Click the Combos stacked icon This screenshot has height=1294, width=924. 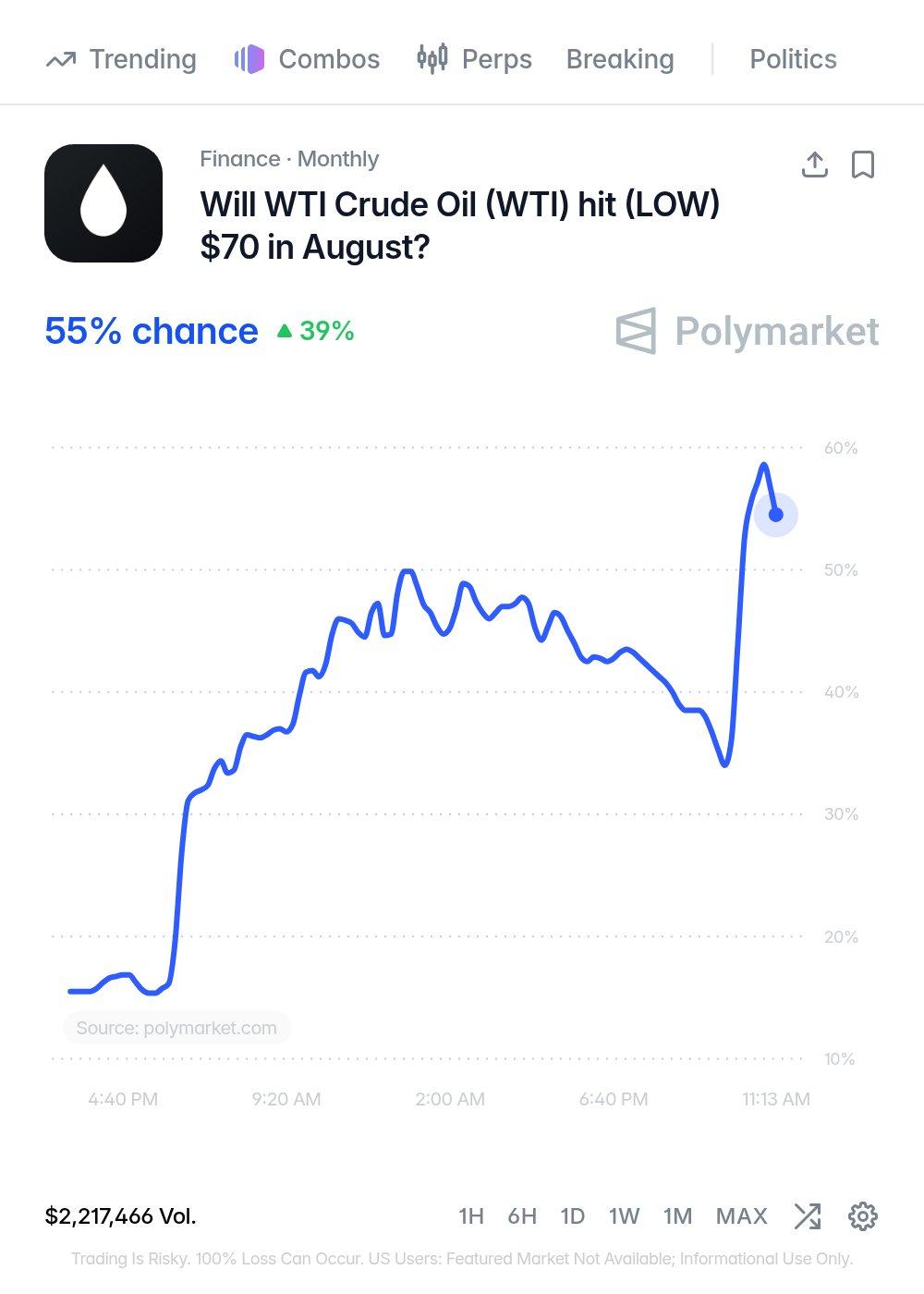tap(249, 59)
